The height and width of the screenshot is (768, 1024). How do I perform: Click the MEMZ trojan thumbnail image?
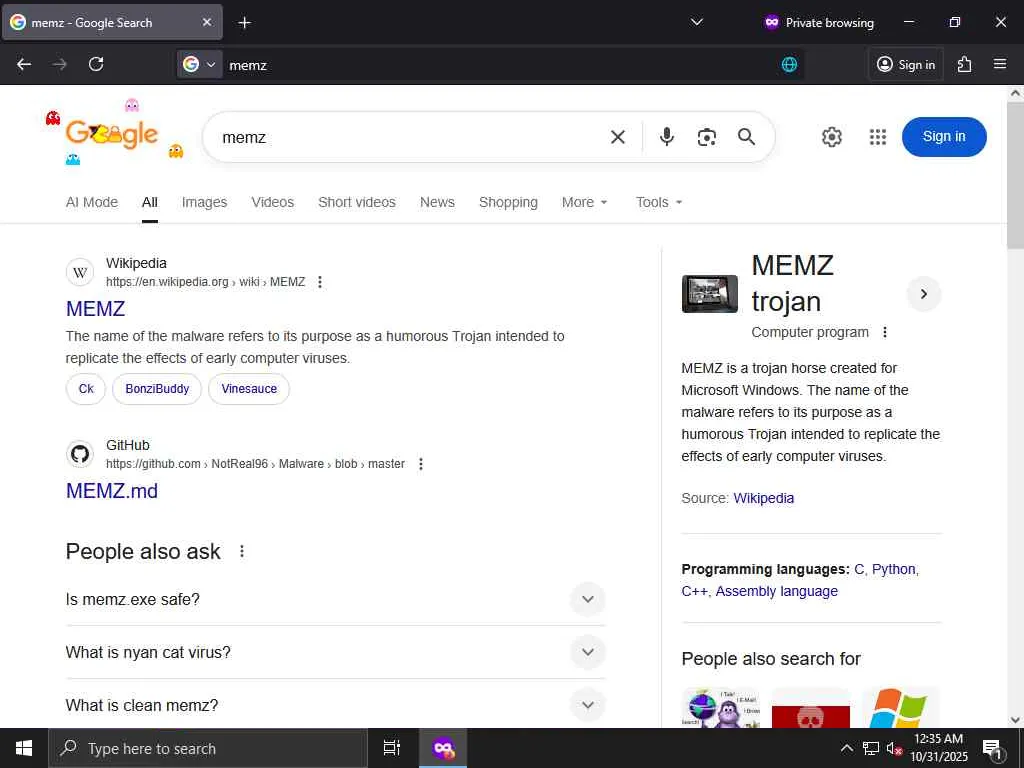coord(709,294)
